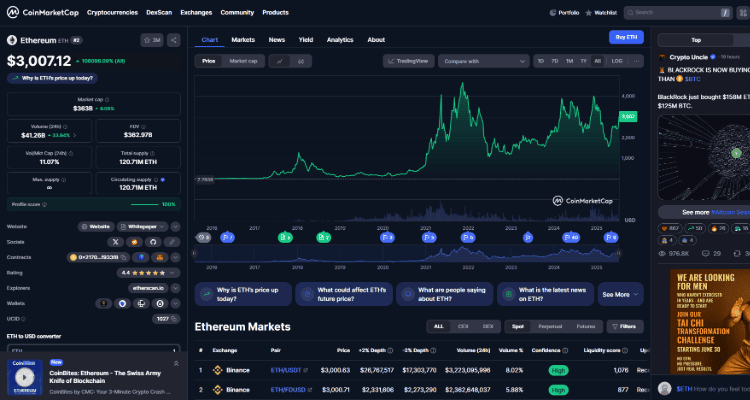Collapse the CoinBites banner with chevron
The image size is (750, 400).
(x=176, y=363)
